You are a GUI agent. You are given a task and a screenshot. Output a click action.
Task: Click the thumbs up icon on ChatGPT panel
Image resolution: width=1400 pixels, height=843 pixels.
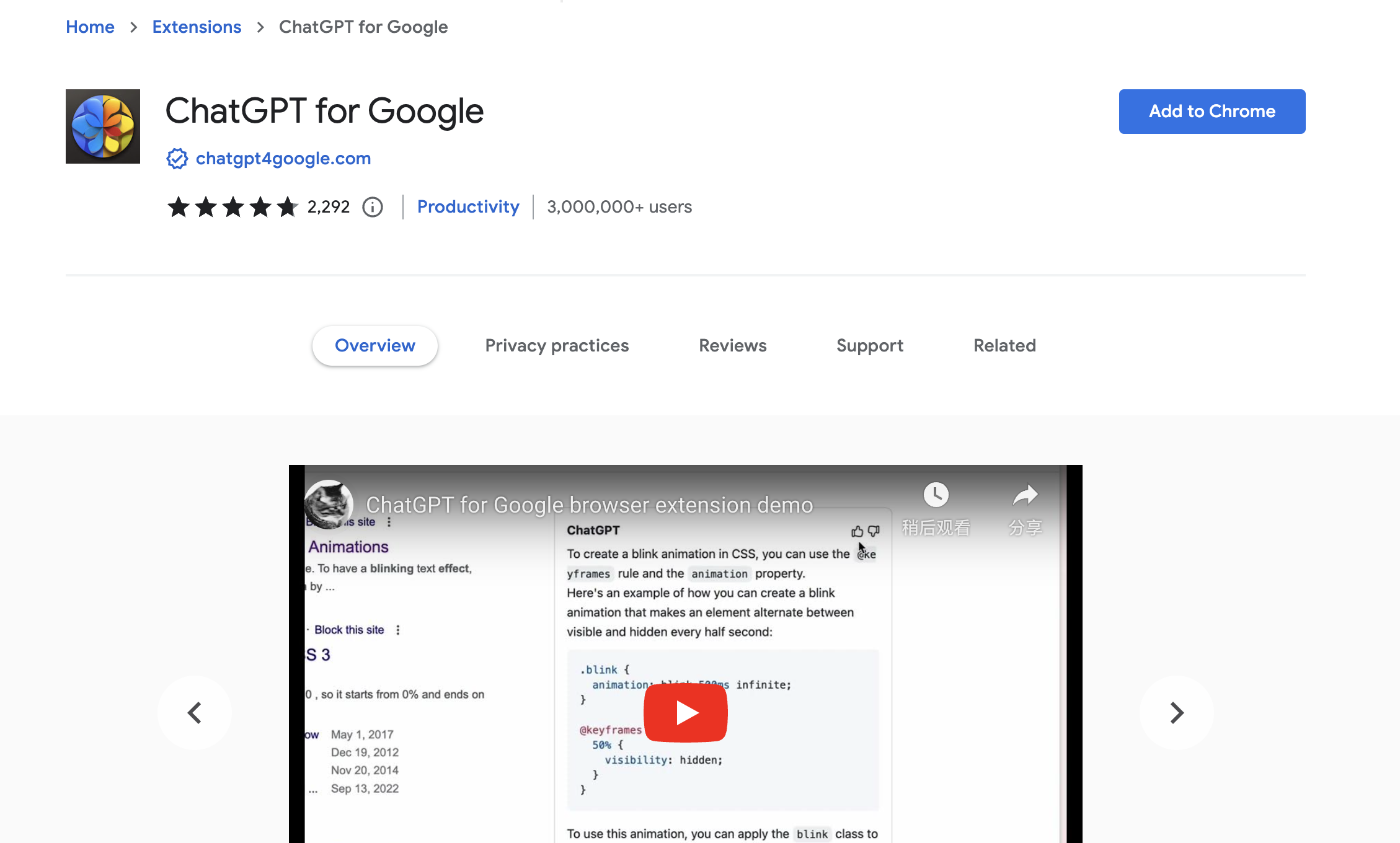(x=856, y=530)
